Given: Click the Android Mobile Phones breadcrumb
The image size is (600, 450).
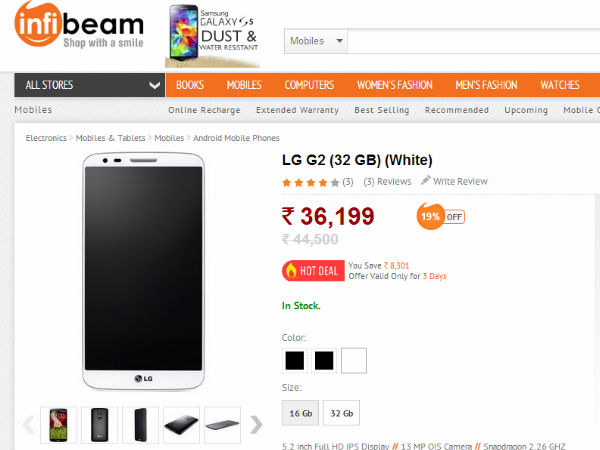Looking at the screenshot, I should tap(236, 138).
